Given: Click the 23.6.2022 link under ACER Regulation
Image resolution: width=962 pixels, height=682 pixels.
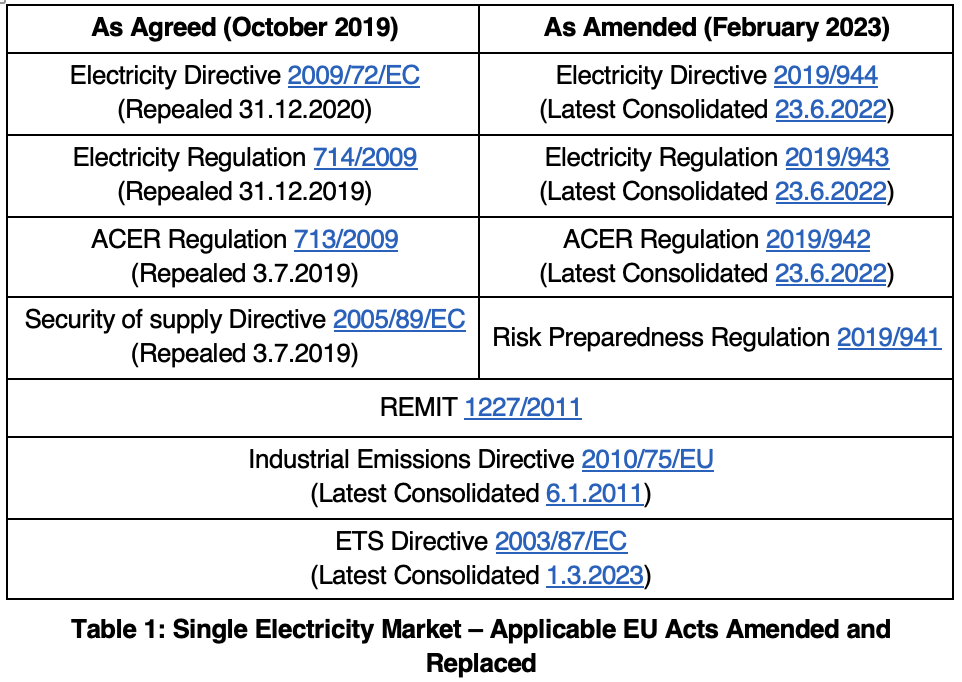Looking at the screenshot, I should pyautogui.click(x=830, y=273).
